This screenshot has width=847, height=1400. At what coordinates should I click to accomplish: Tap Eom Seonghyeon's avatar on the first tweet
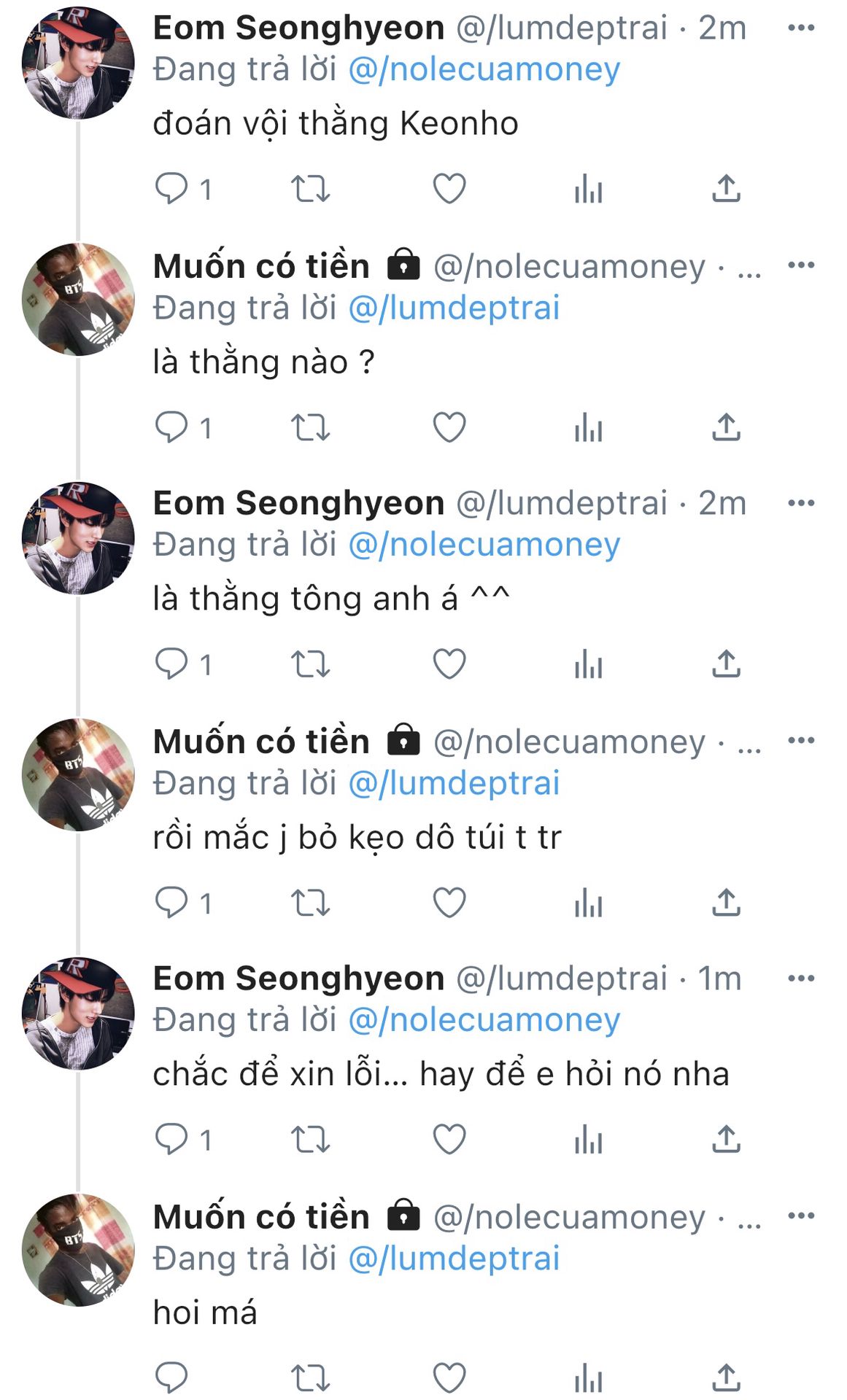pos(78,63)
